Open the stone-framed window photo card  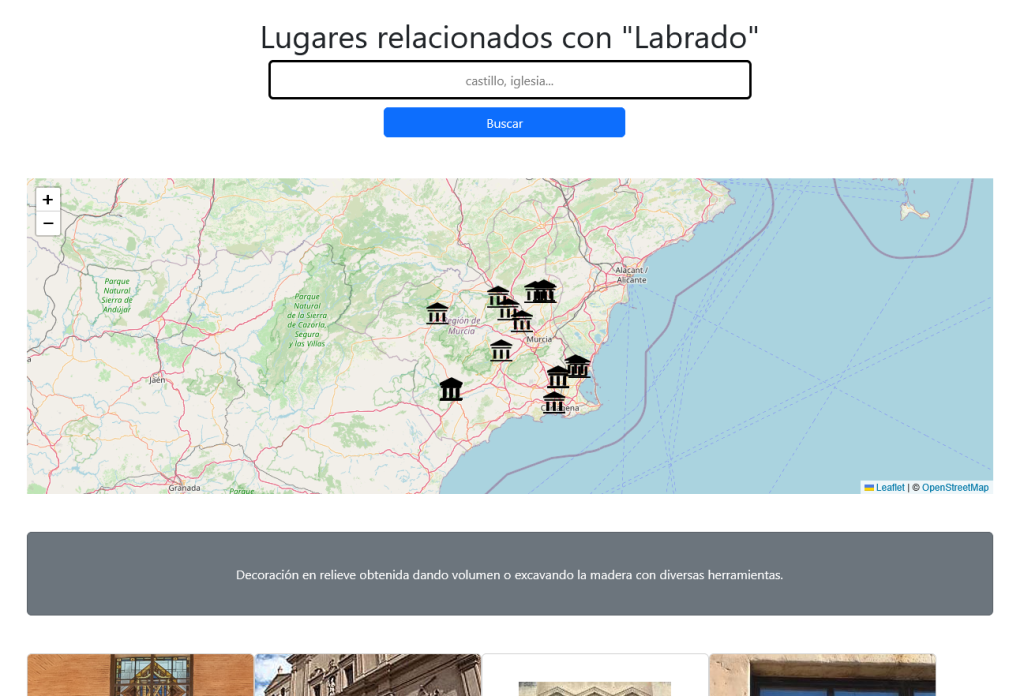pos(822,675)
